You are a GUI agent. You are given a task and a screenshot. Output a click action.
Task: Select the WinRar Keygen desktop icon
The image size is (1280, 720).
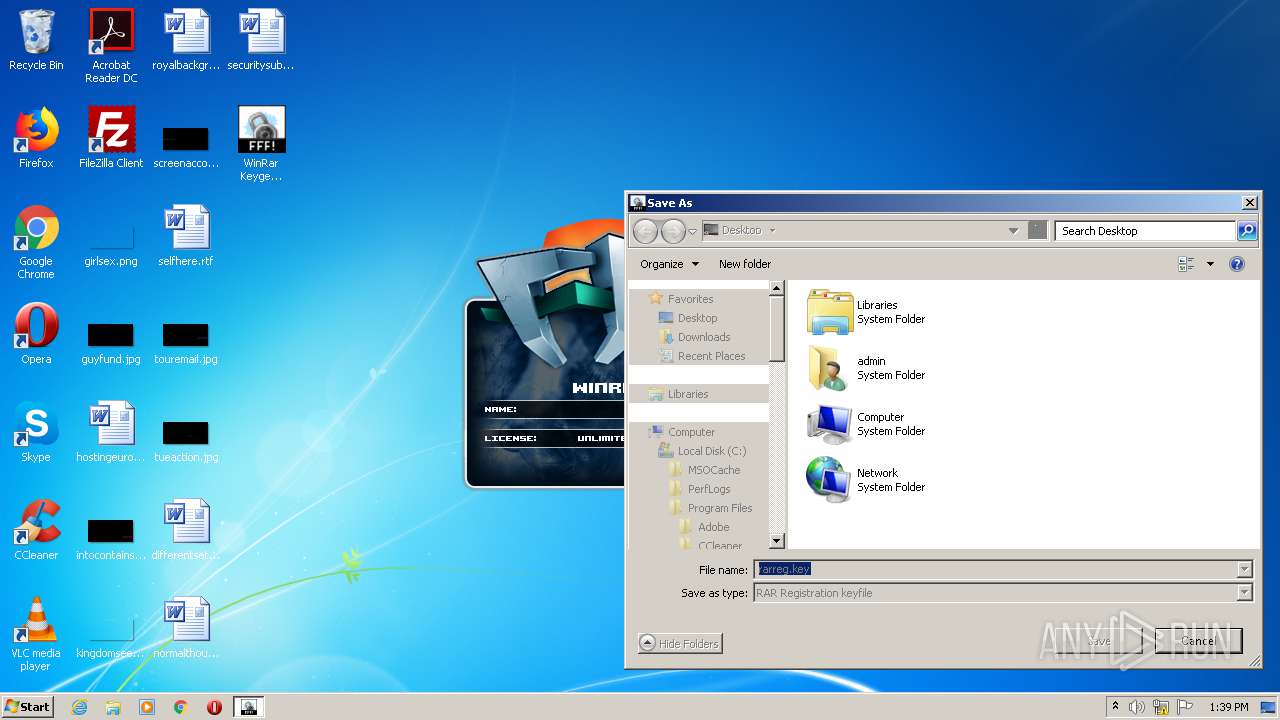click(x=261, y=144)
